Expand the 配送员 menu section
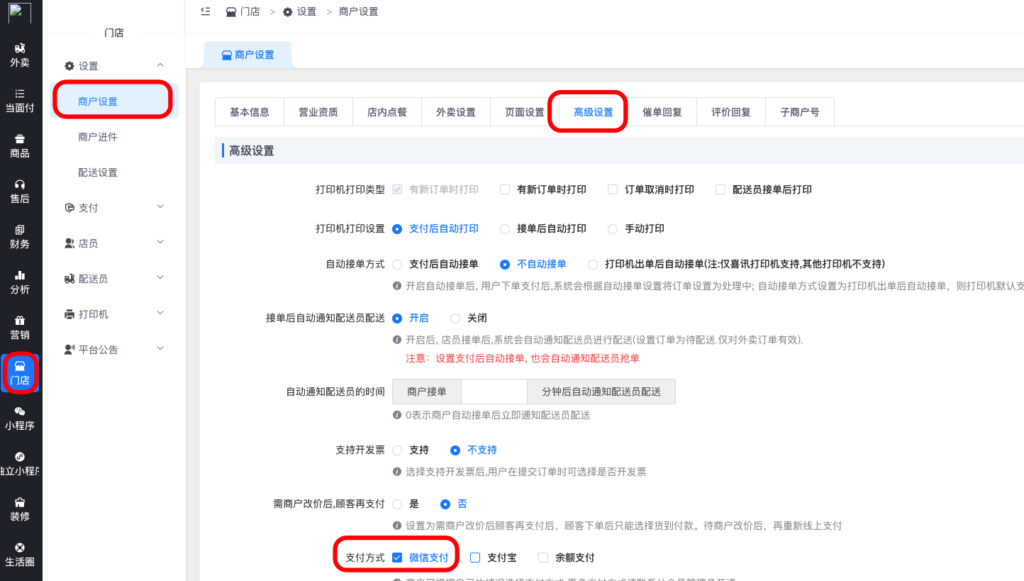Screen dimensions: 1024x581 click(160, 278)
